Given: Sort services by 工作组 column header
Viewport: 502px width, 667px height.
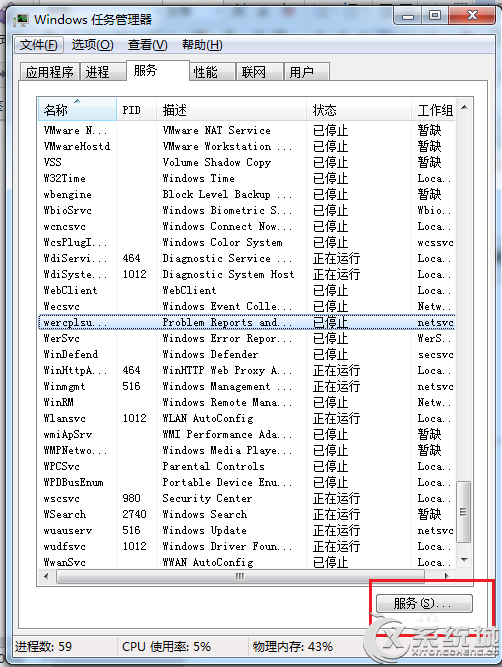Looking at the screenshot, I should coord(434,110).
